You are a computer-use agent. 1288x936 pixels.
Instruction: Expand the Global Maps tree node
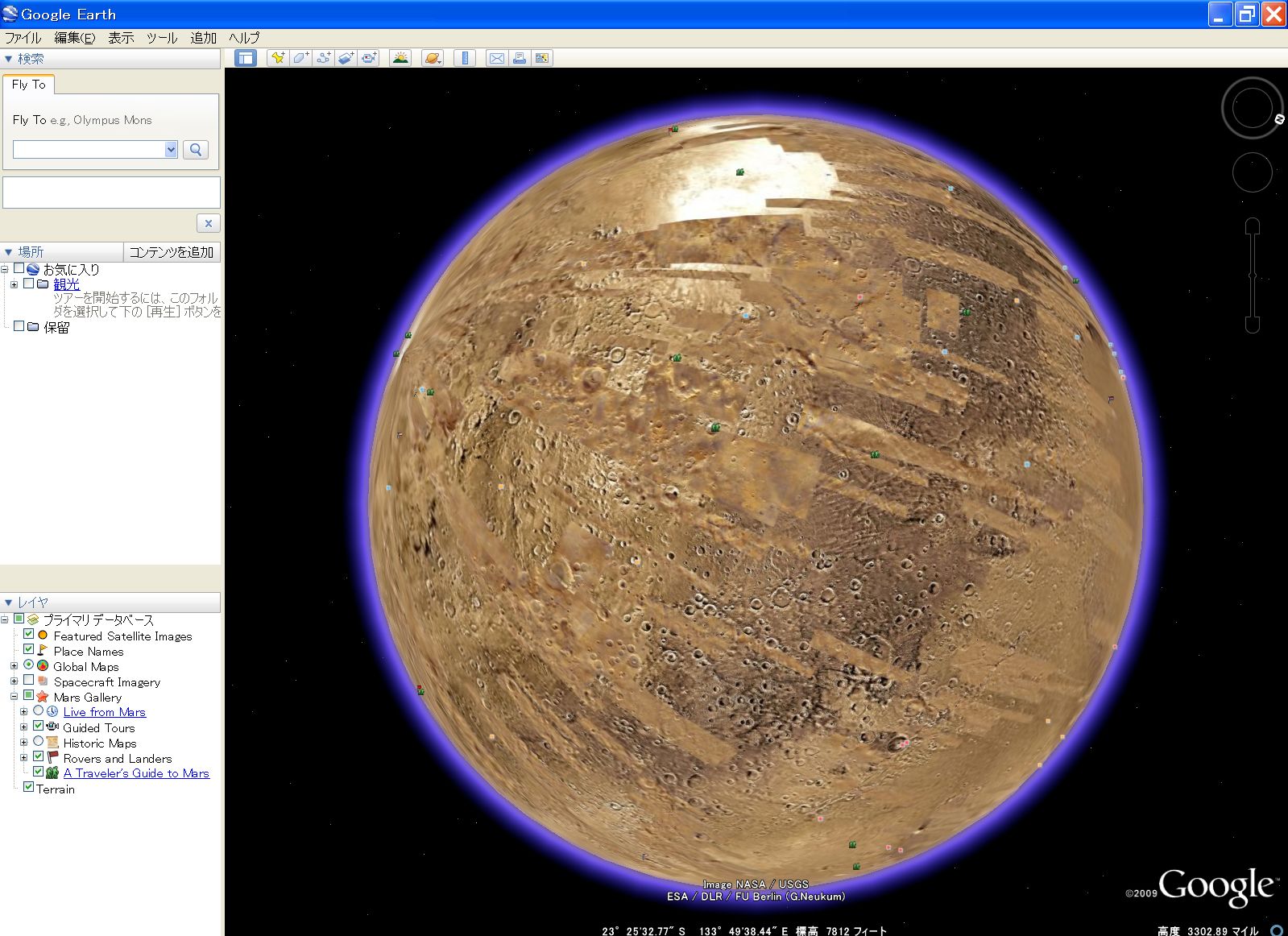[x=14, y=666]
